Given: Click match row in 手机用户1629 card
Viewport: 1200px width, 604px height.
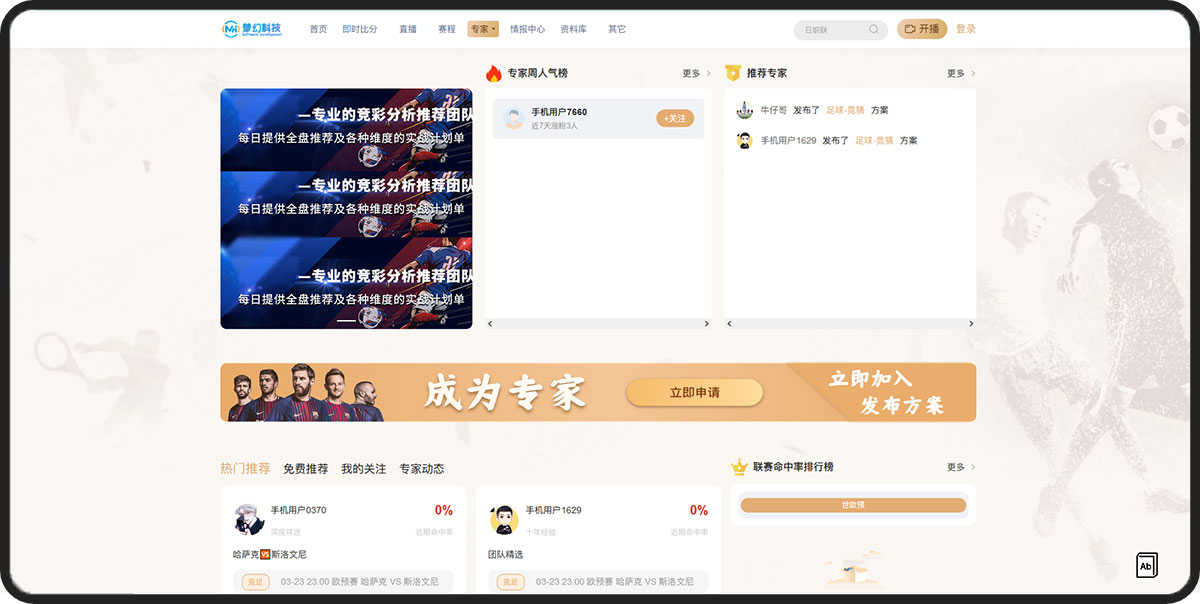Looking at the screenshot, I should point(598,582).
